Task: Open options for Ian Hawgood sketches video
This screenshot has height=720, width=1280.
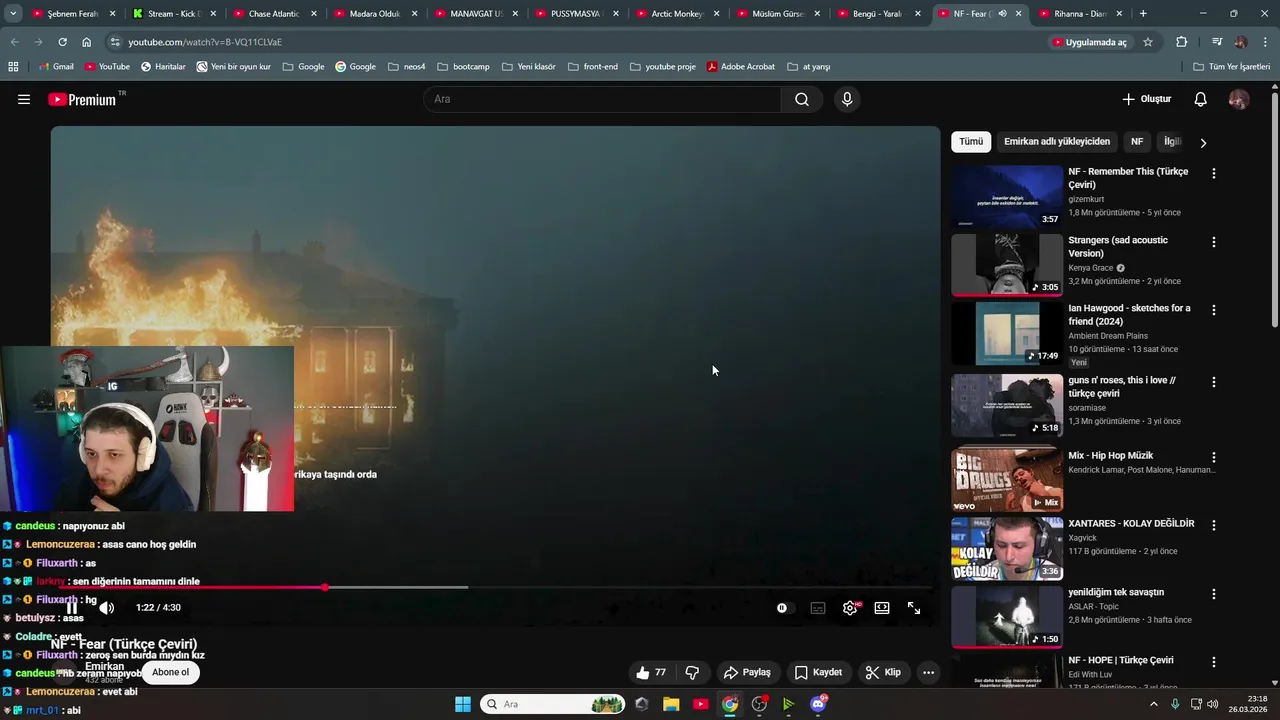Action: pos(1214,310)
